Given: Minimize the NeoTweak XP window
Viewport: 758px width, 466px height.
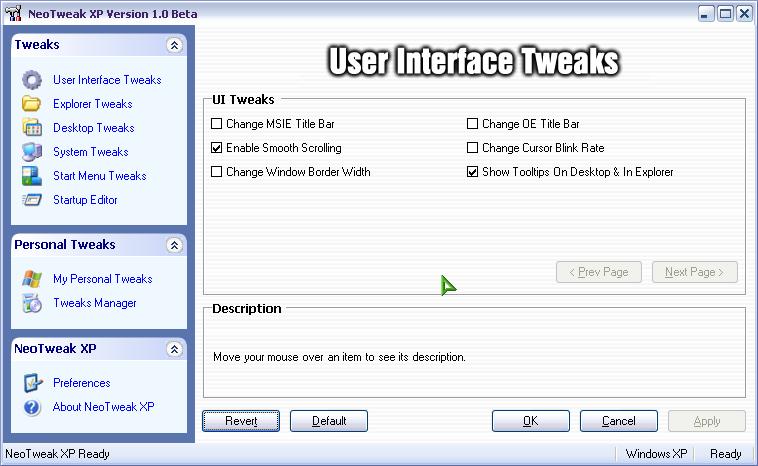Looking at the screenshot, I should [x=706, y=14].
